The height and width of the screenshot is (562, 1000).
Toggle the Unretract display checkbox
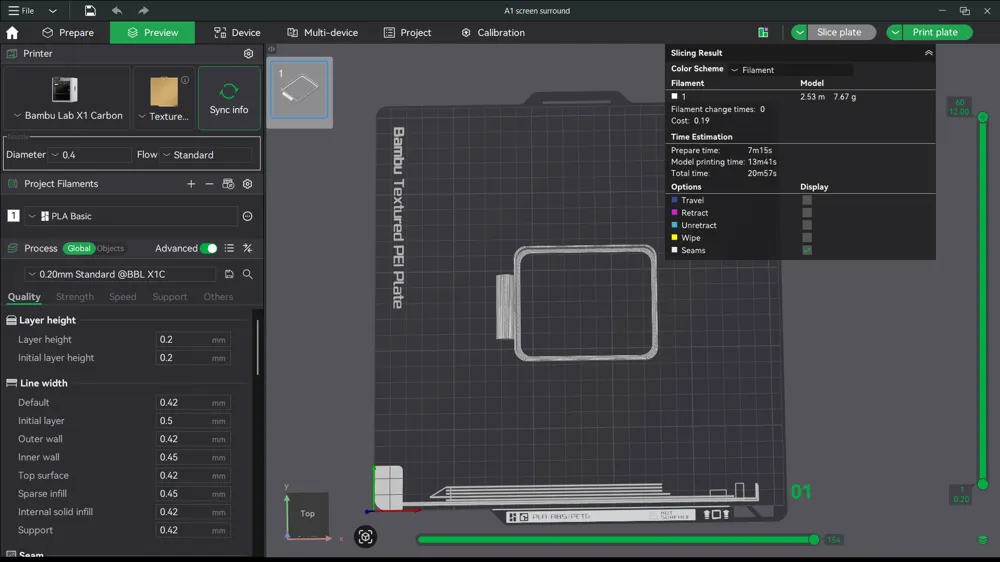(x=807, y=225)
